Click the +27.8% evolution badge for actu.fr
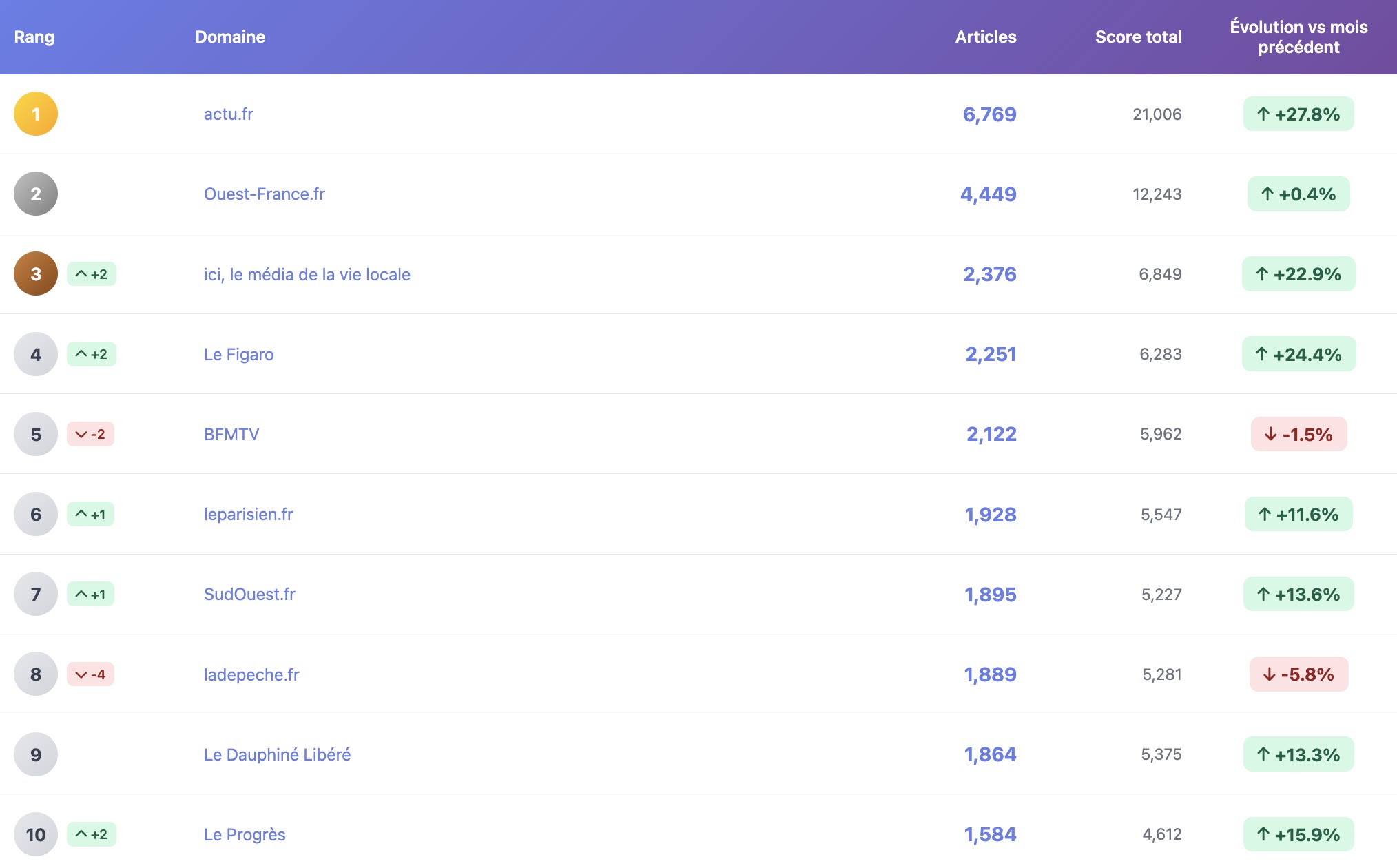Image resolution: width=1397 pixels, height=868 pixels. (1298, 114)
